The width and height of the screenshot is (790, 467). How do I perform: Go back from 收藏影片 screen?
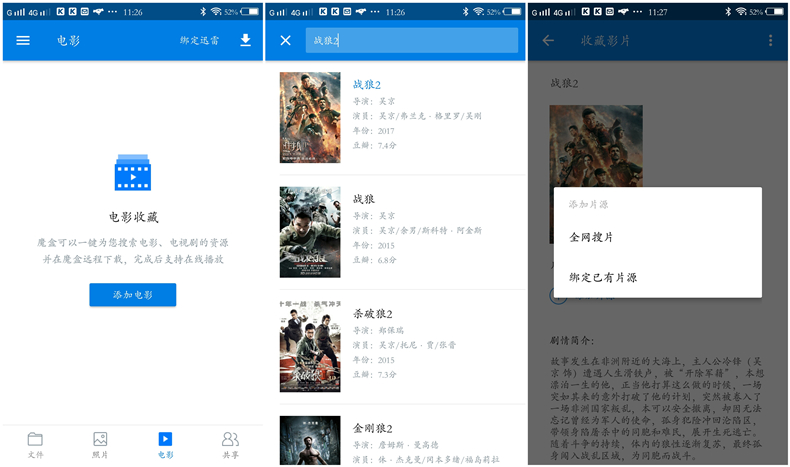click(x=548, y=41)
